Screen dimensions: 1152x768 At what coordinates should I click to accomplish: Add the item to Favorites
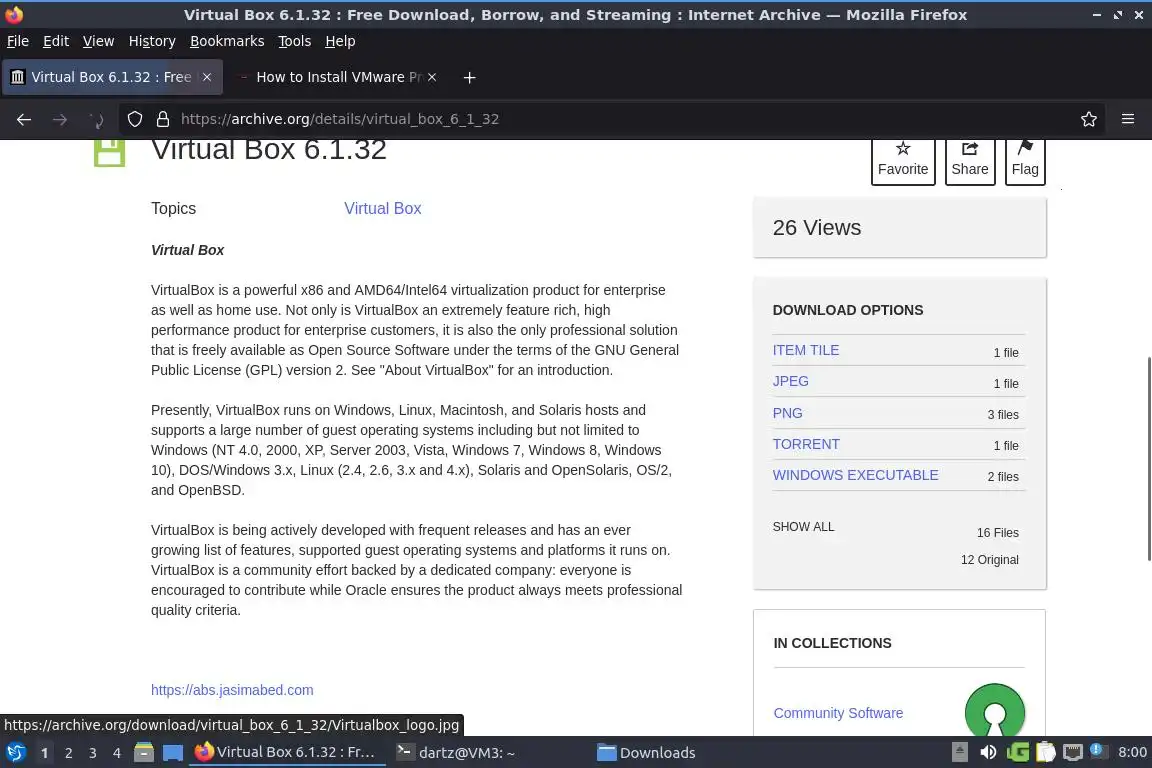point(903,160)
